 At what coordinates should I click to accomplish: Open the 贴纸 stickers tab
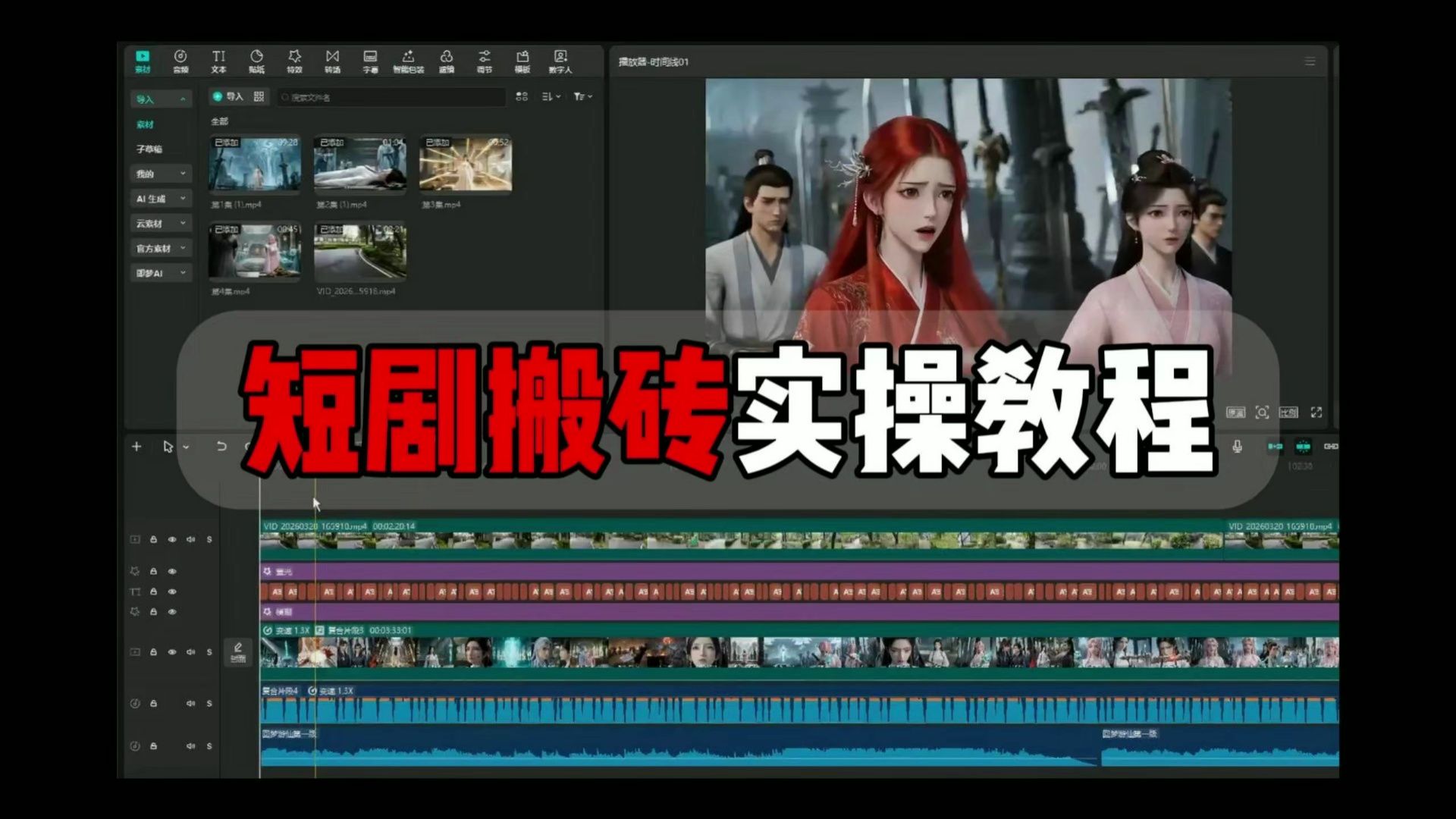256,61
